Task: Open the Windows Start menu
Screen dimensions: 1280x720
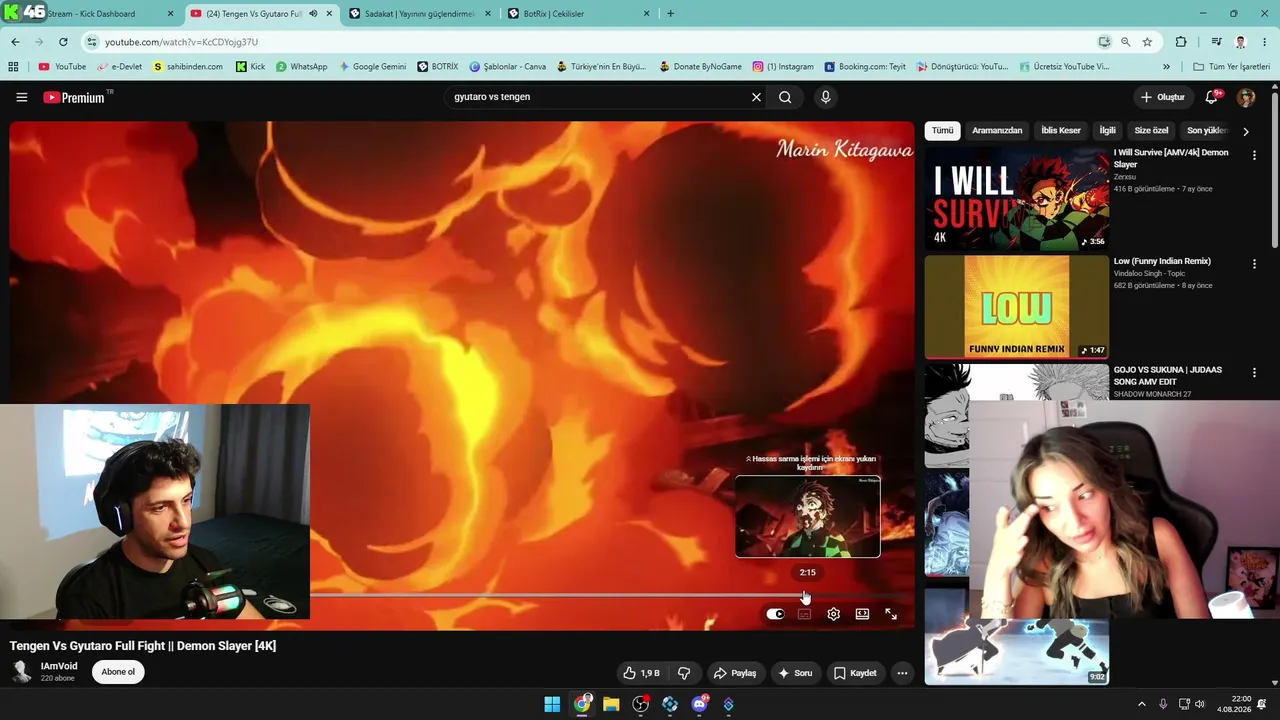Action: 552,704
